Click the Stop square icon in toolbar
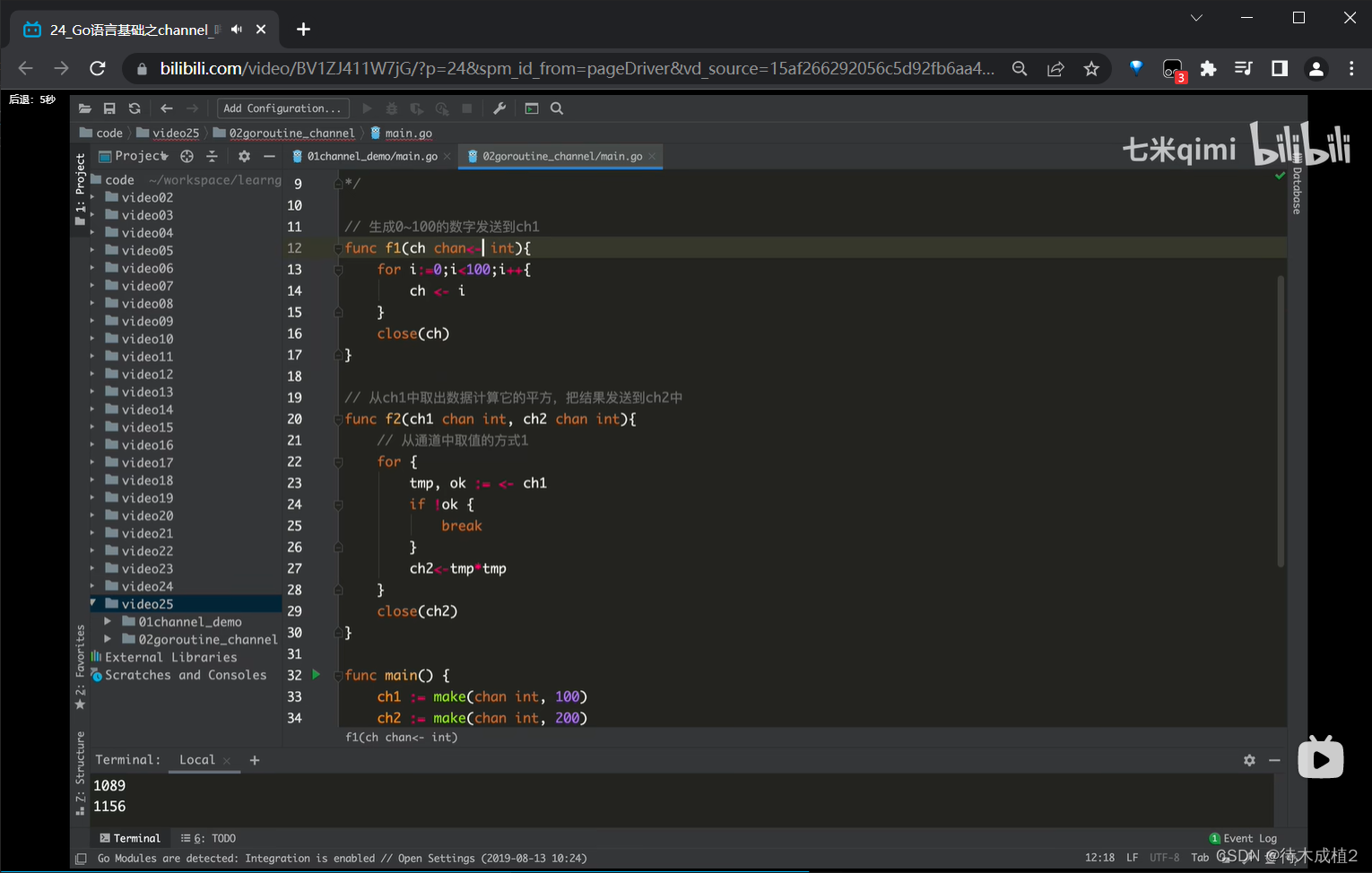 467,108
